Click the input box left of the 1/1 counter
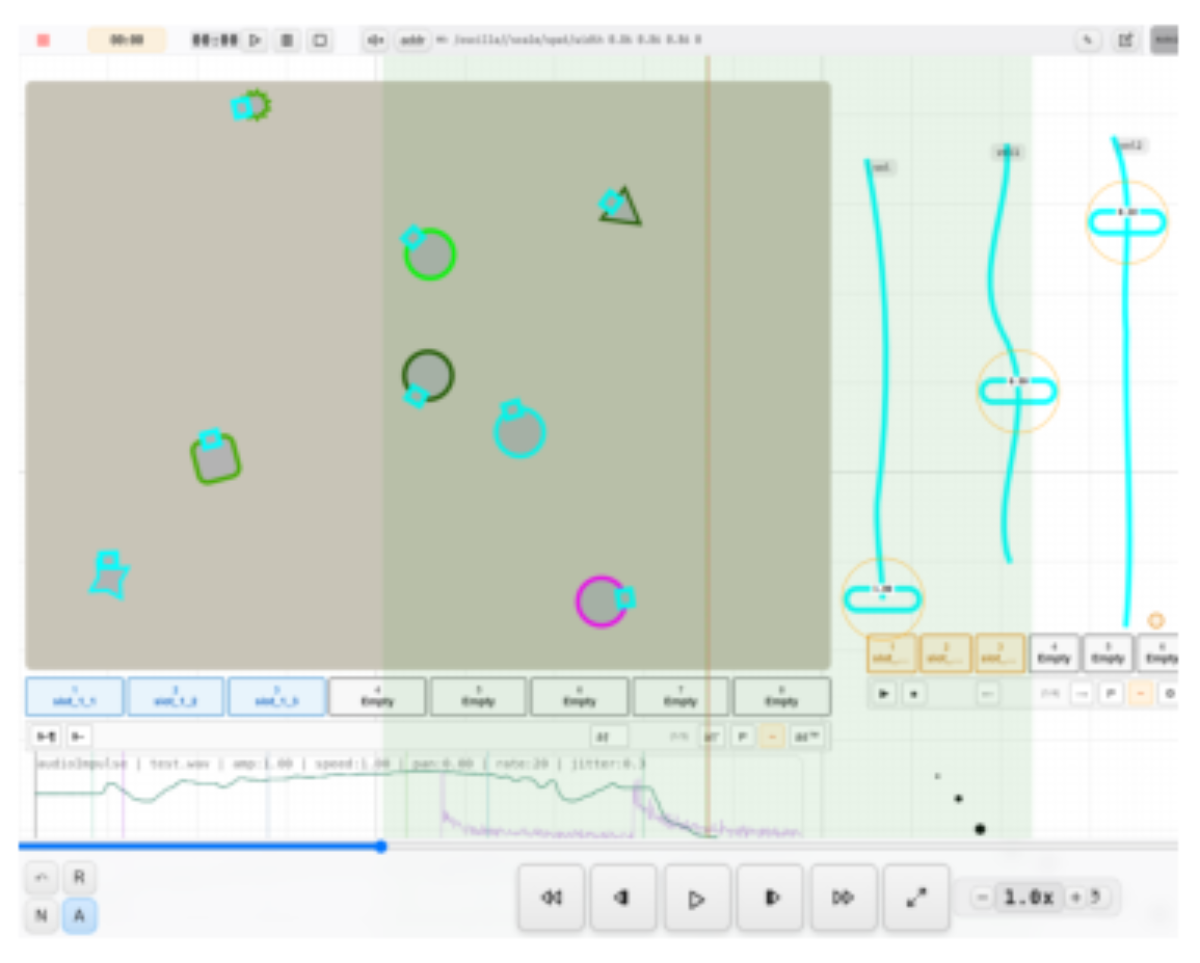 [x=609, y=737]
